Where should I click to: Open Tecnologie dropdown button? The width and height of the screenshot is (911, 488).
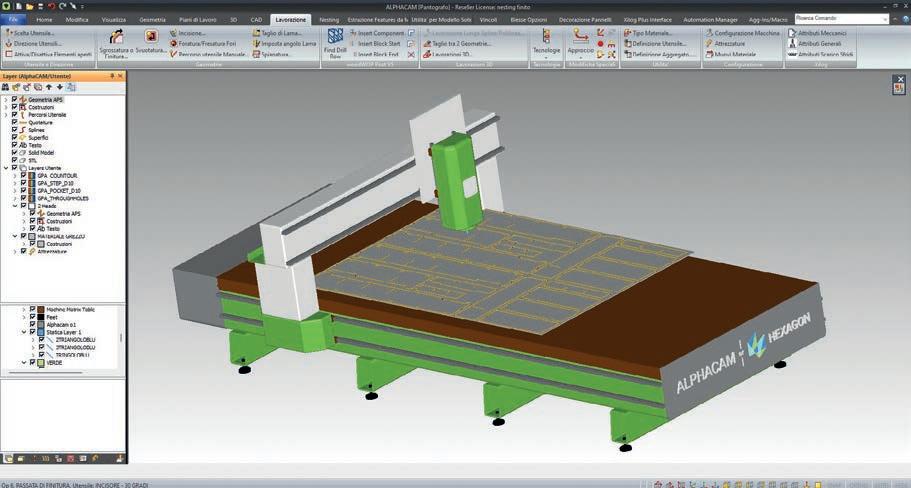[x=546, y=43]
